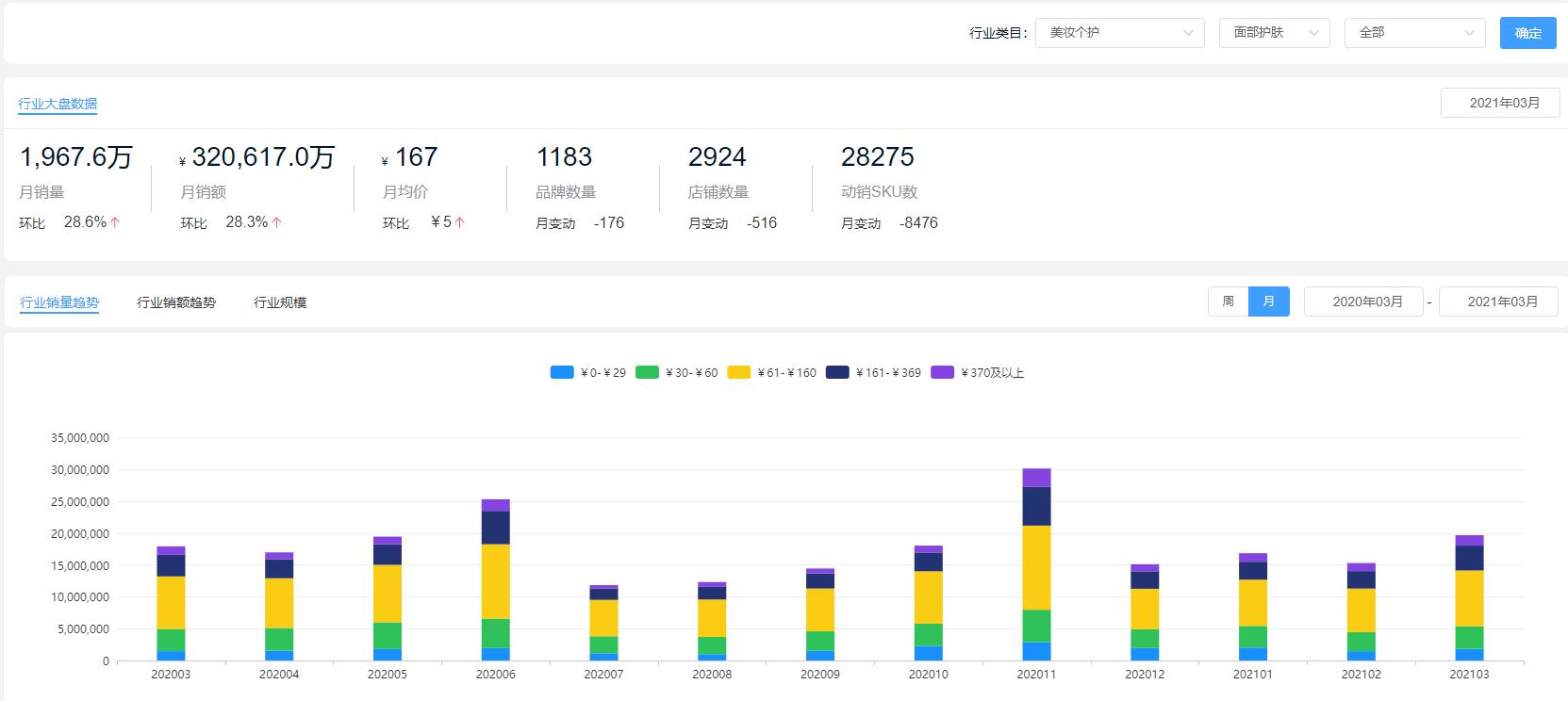Select the 月 (month) granularity button
The height and width of the screenshot is (701, 1568).
[x=1268, y=302]
